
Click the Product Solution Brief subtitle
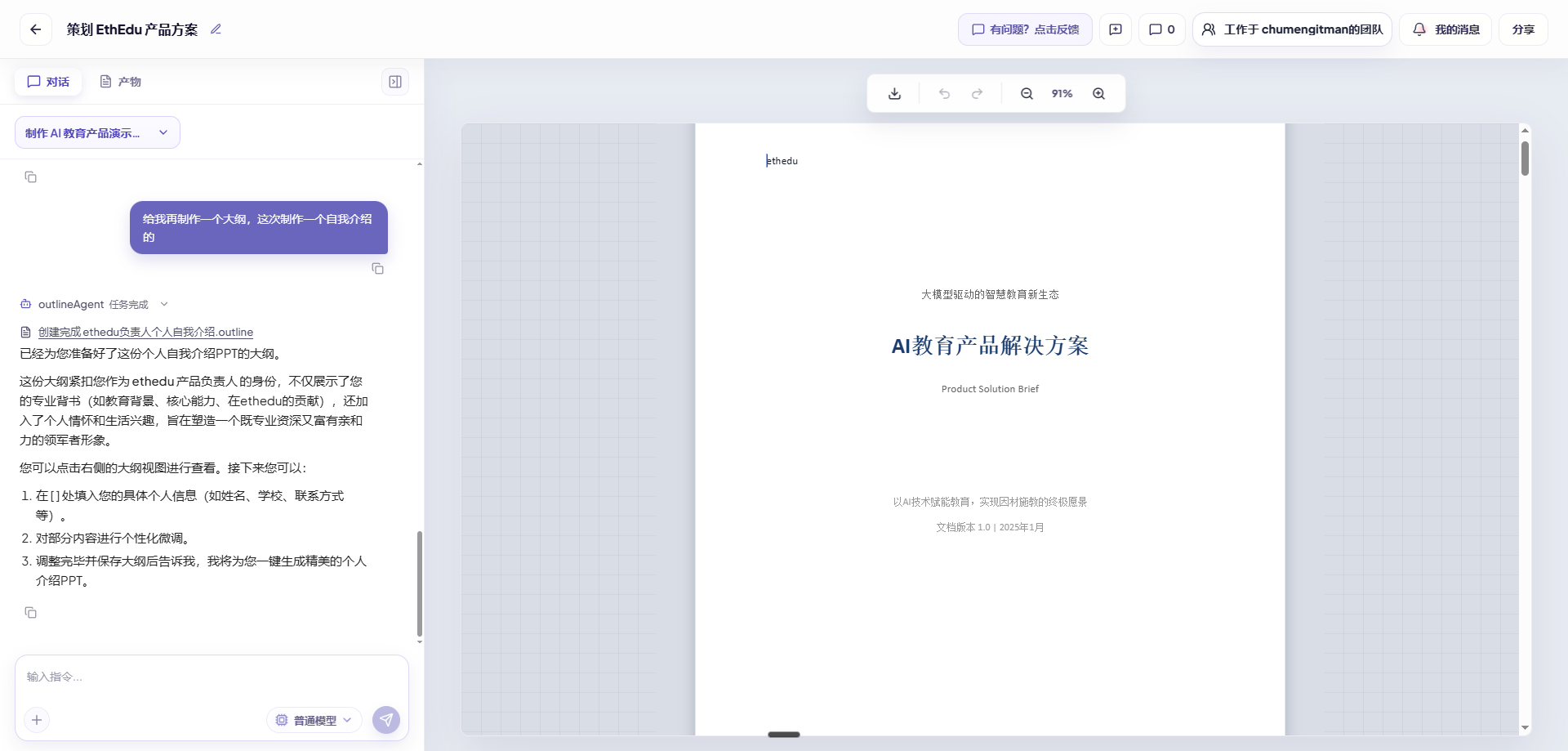point(990,389)
